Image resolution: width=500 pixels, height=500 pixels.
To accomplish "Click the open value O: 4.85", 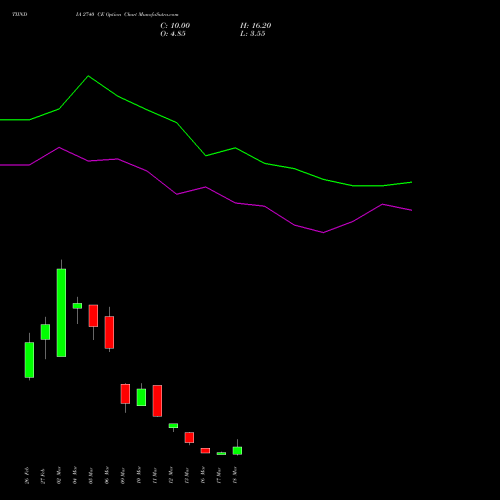I will tap(173, 34).
